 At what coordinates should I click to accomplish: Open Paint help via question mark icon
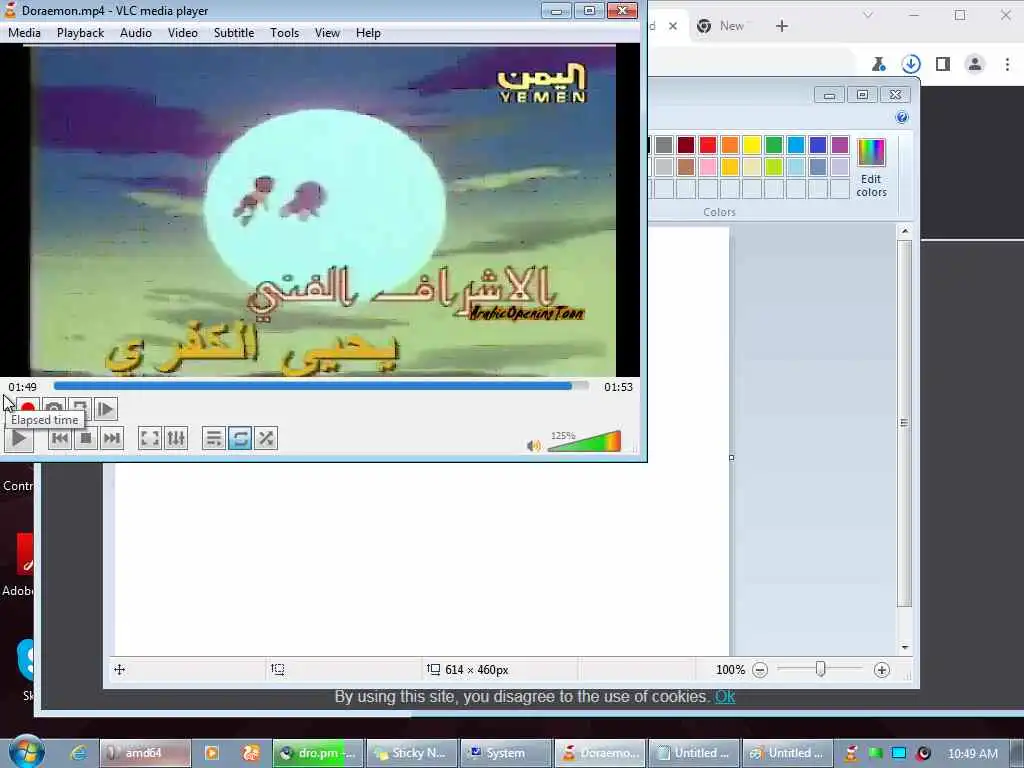click(x=902, y=117)
